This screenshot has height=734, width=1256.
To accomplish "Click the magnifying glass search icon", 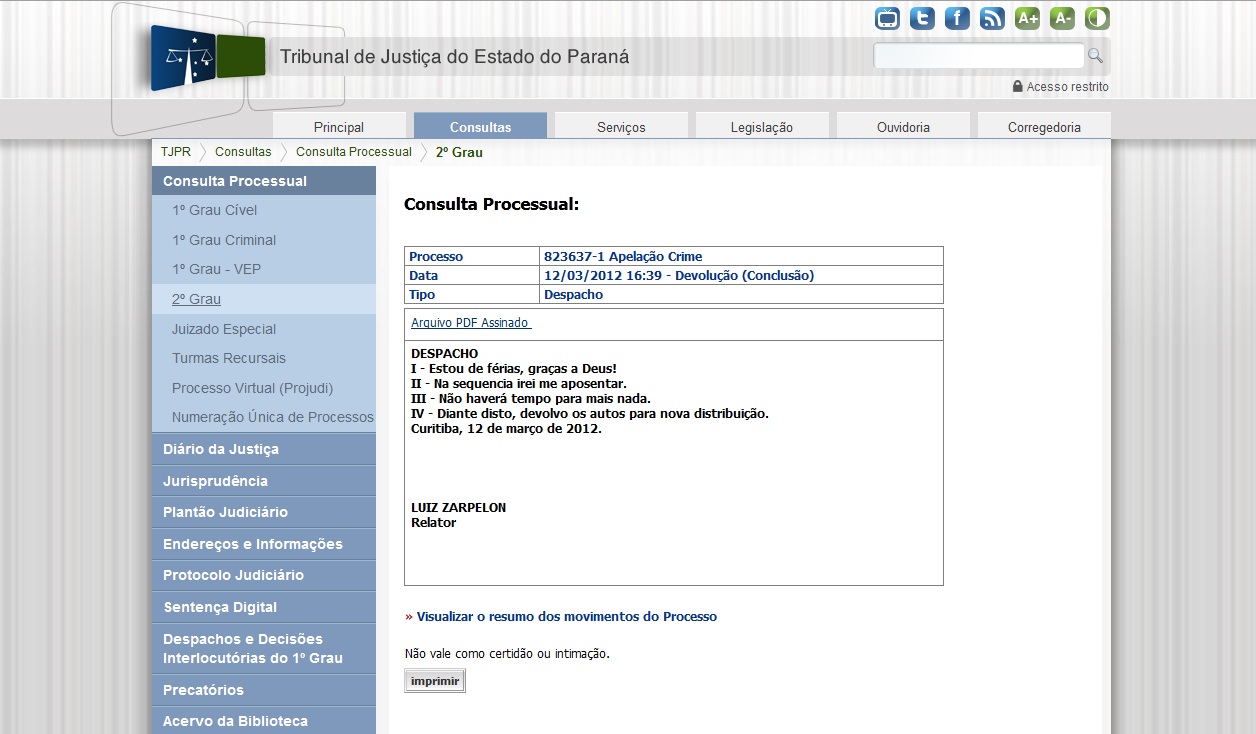I will tap(1095, 56).
